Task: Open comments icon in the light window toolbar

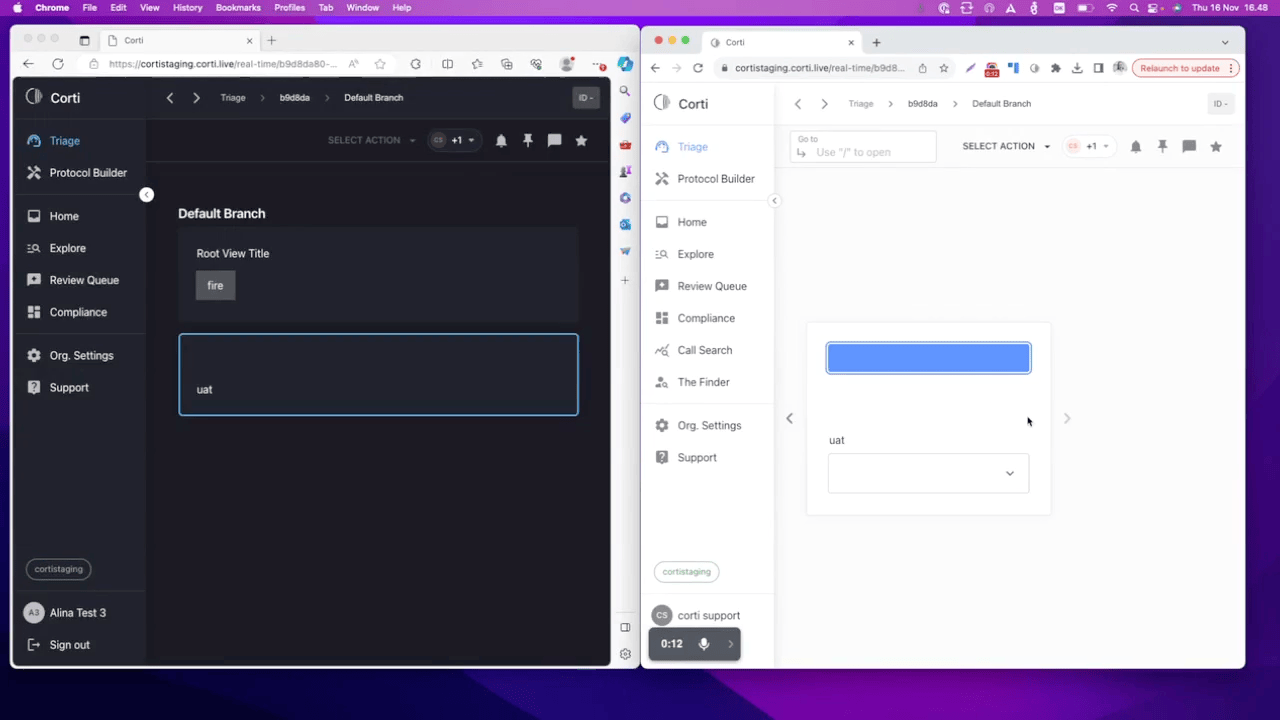Action: (x=1189, y=146)
